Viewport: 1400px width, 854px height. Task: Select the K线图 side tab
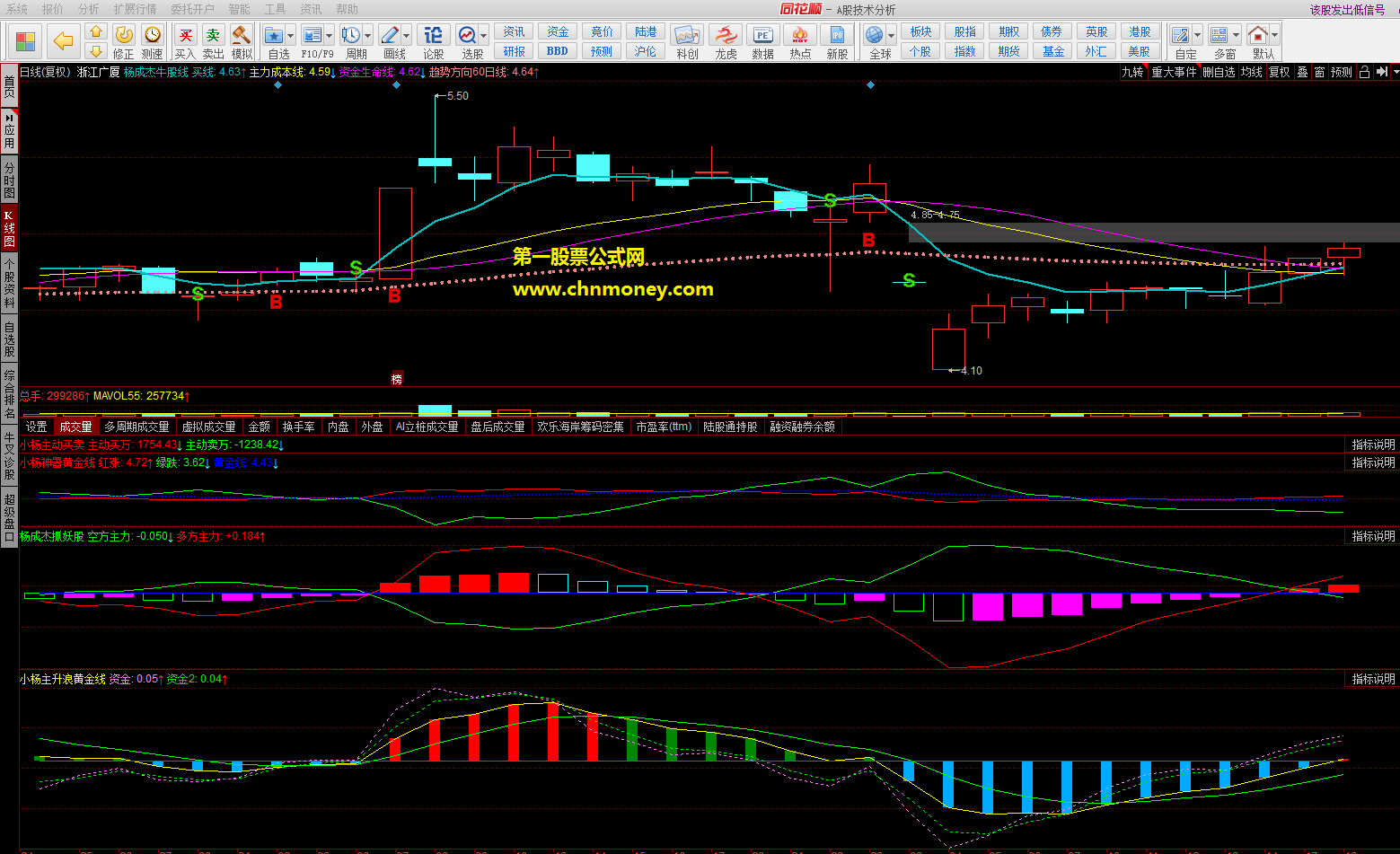pyautogui.click(x=9, y=229)
